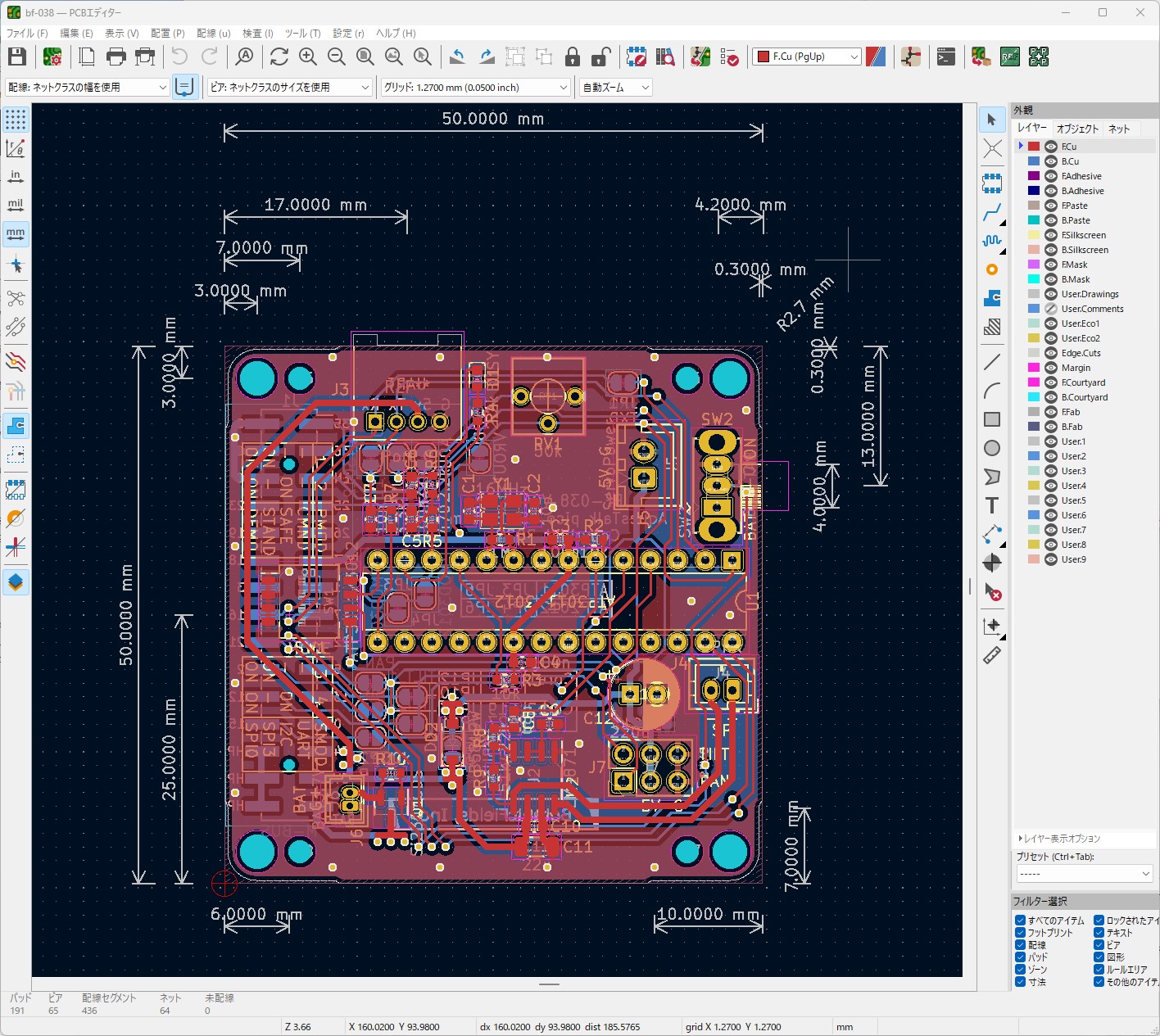Run the design rules checker

(x=729, y=57)
